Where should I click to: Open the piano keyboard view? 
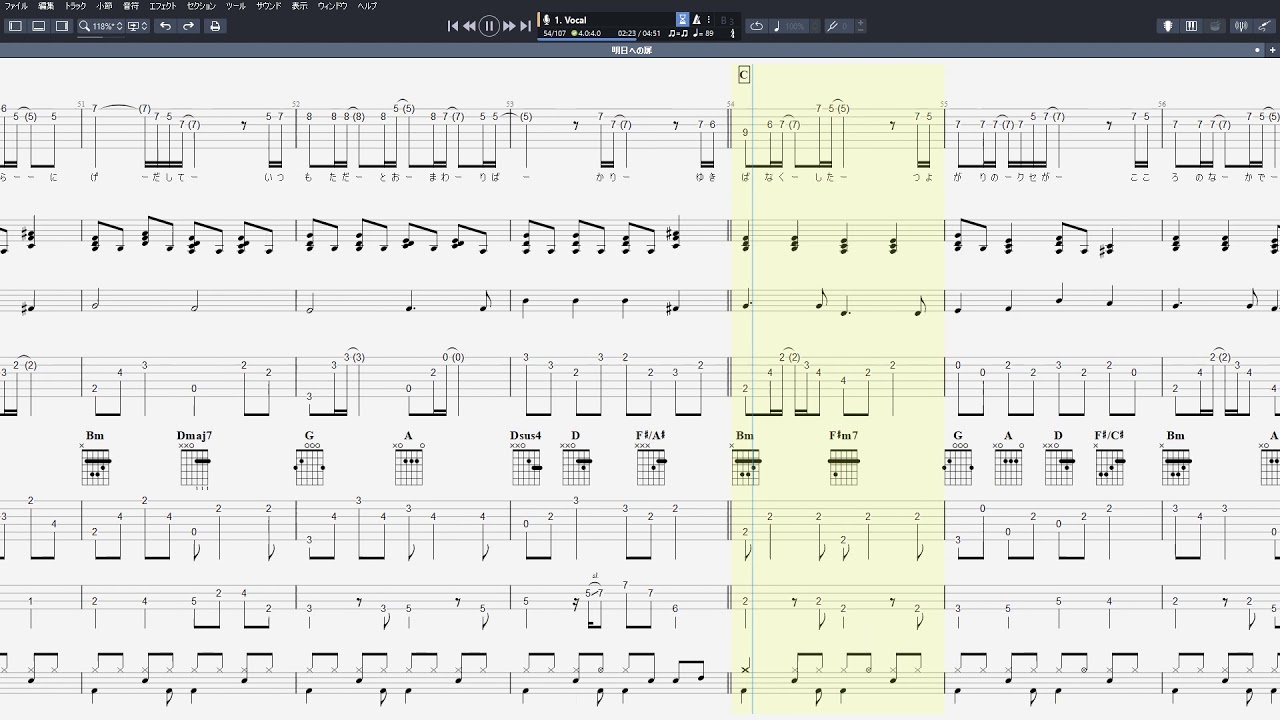(1191, 26)
